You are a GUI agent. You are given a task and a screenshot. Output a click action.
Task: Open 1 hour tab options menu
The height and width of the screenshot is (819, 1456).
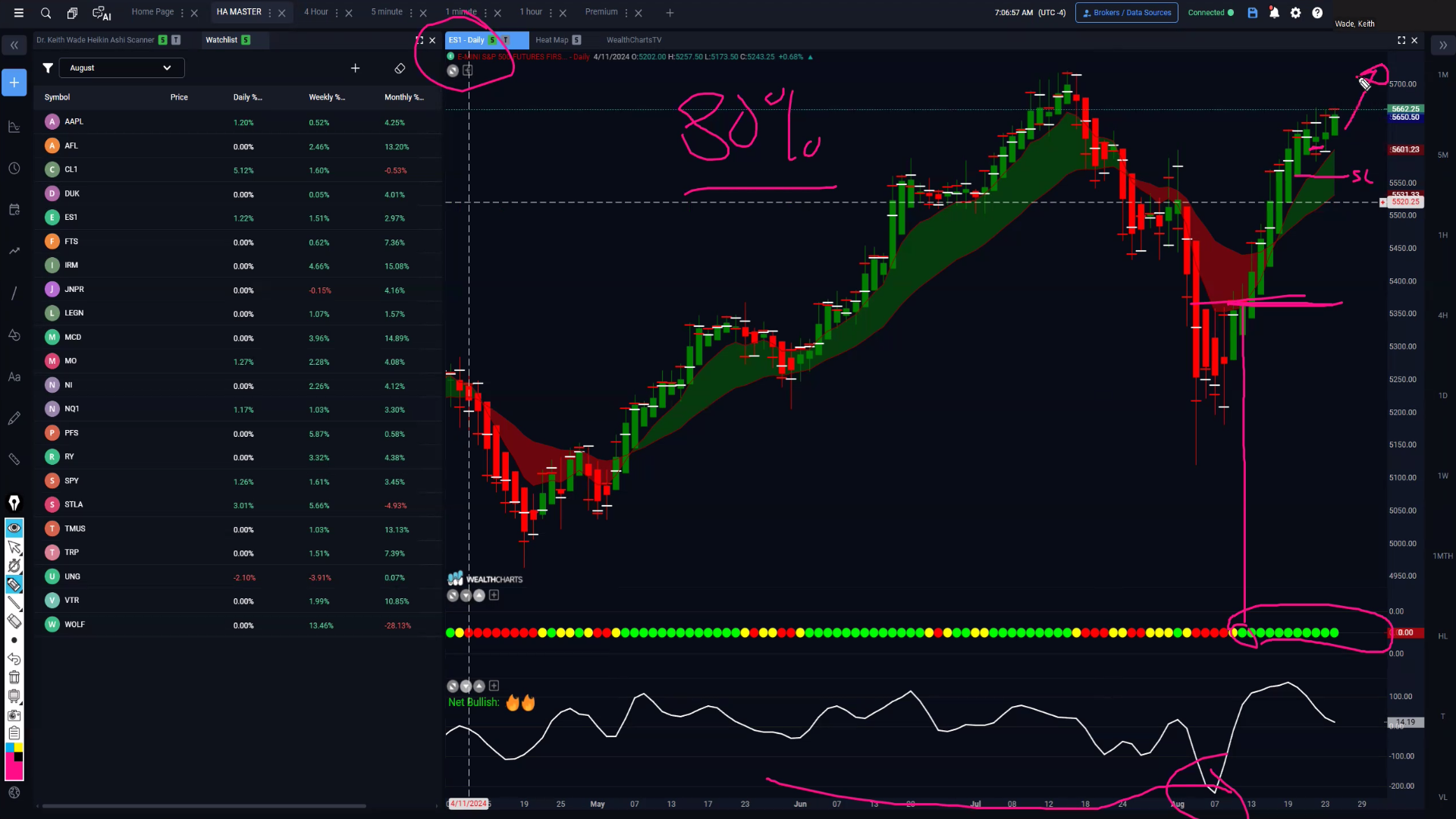pos(551,13)
